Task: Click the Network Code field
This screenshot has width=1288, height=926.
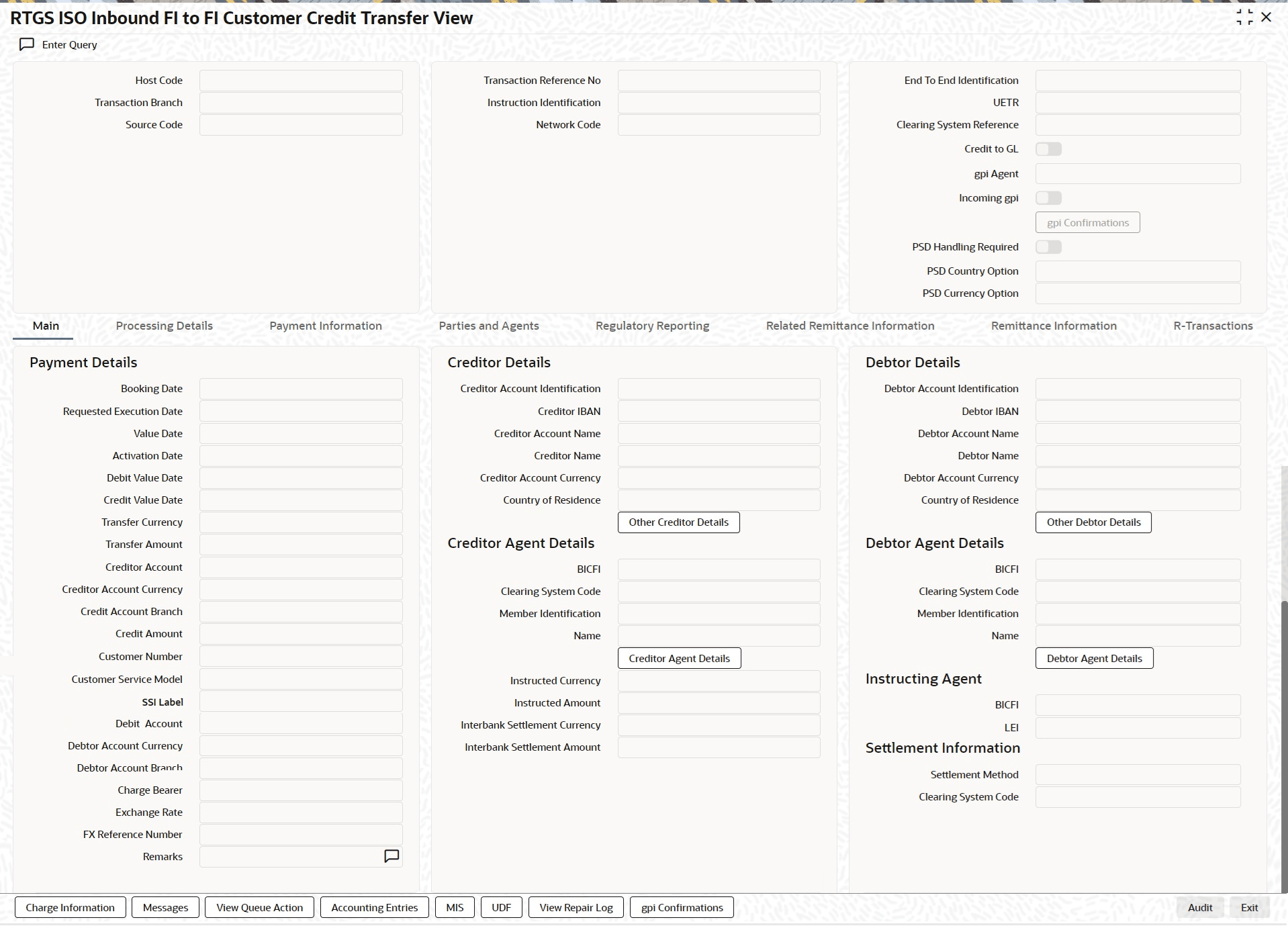Action: click(719, 125)
